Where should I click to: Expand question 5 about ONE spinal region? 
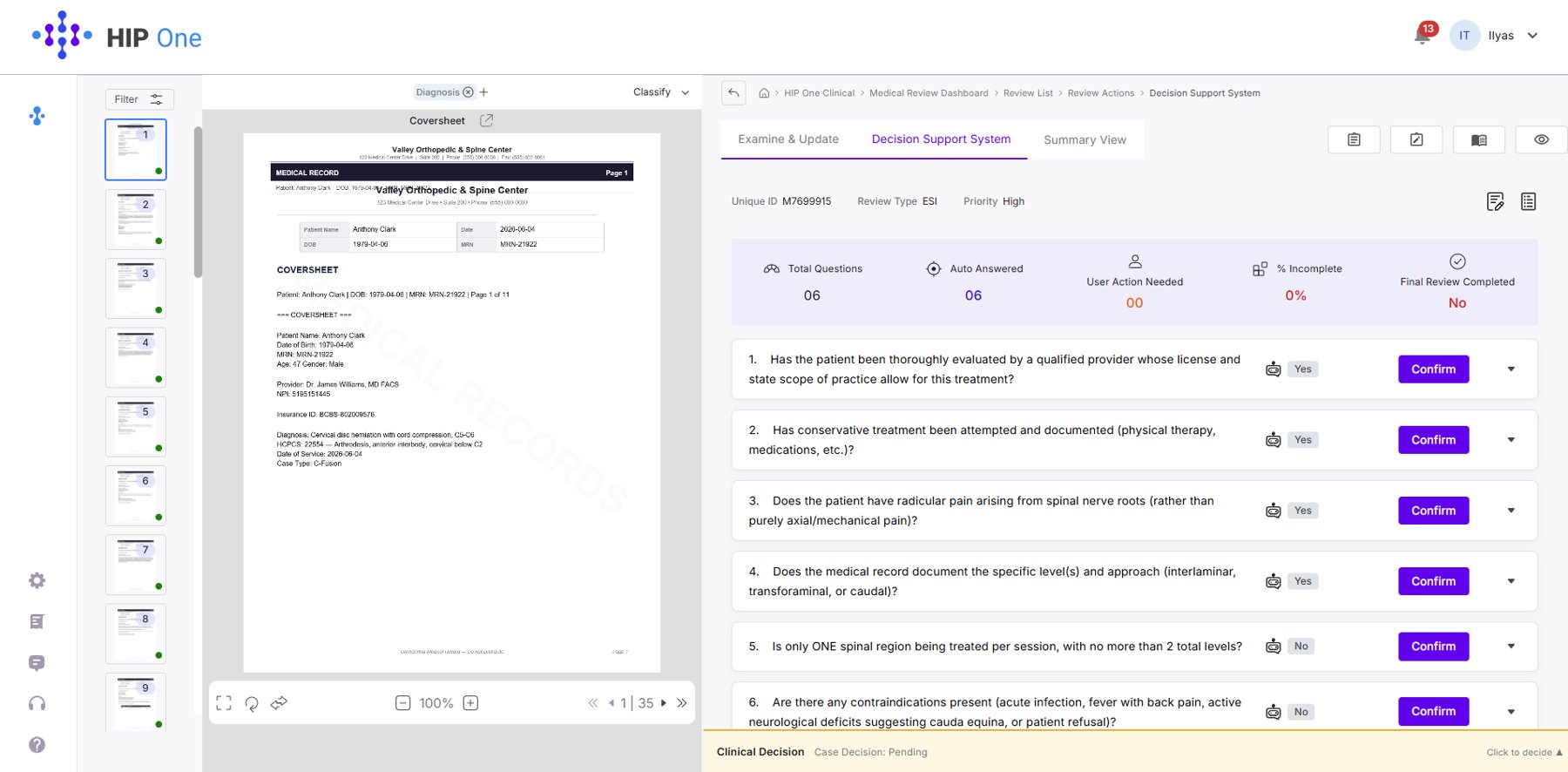[1511, 647]
